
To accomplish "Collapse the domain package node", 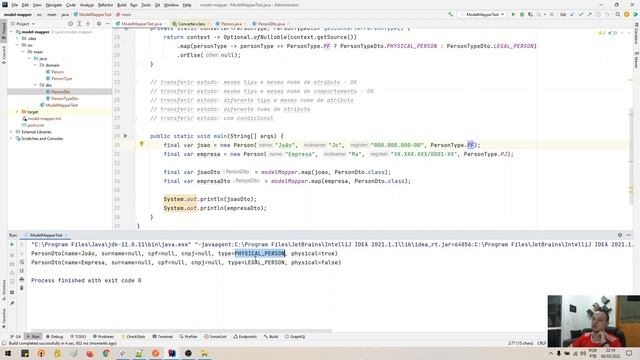I will 36,65.
